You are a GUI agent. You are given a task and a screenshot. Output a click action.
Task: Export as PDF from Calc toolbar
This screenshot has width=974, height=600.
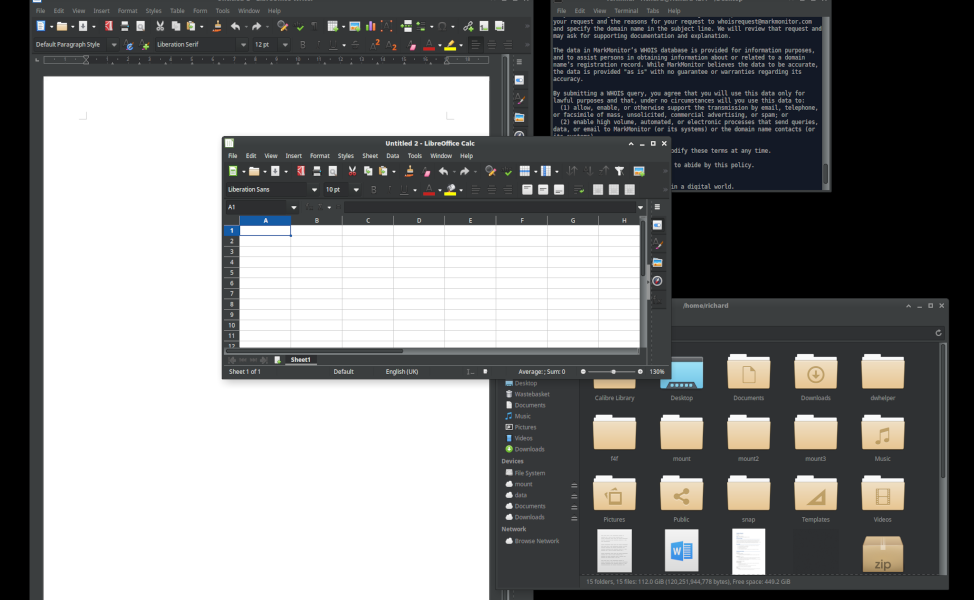pyautogui.click(x=301, y=171)
